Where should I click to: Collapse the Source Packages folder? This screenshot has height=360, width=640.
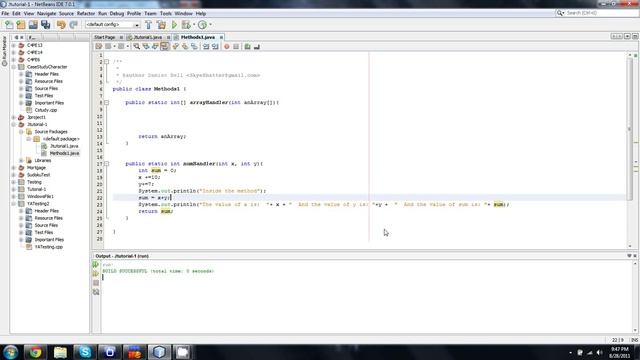tap(21, 132)
